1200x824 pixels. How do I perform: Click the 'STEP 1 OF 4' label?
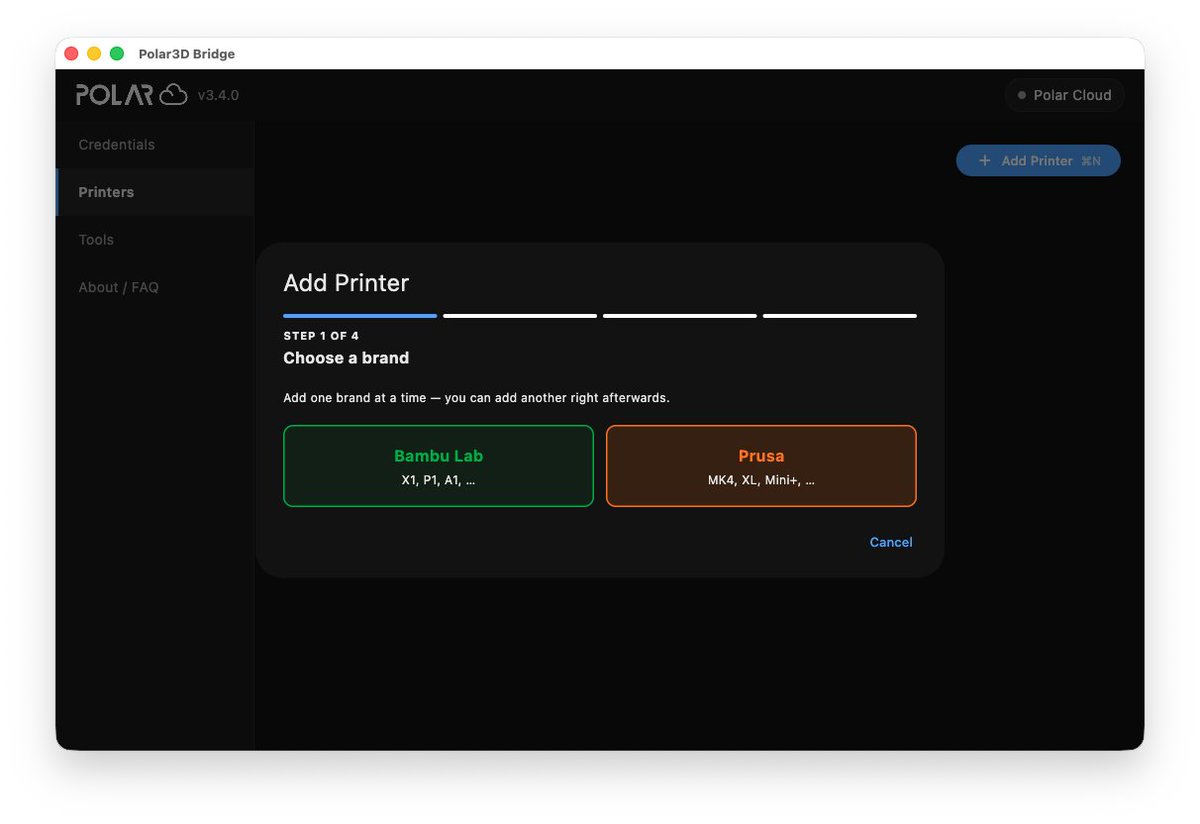pos(321,336)
